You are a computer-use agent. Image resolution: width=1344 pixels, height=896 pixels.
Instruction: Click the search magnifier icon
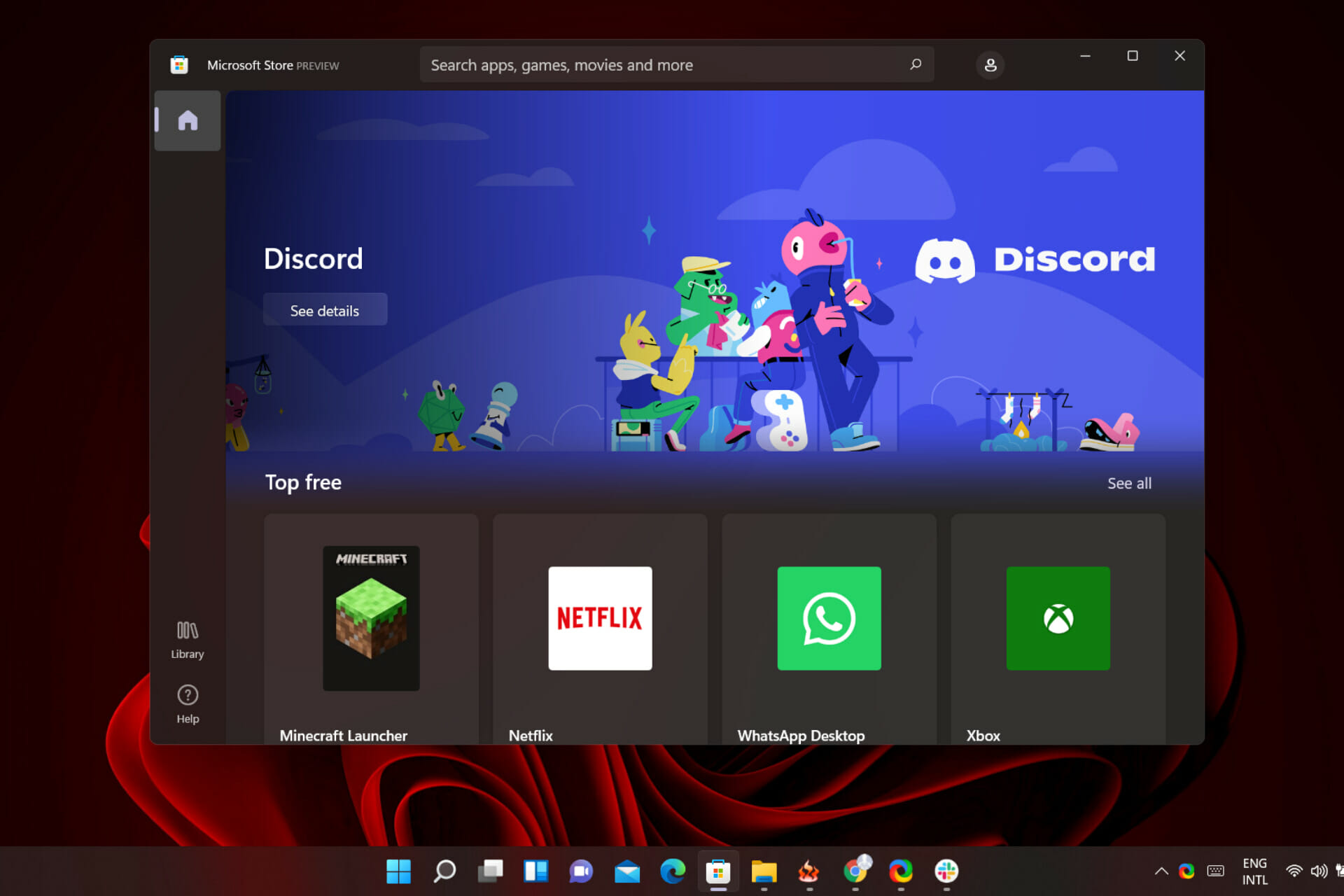(x=916, y=64)
